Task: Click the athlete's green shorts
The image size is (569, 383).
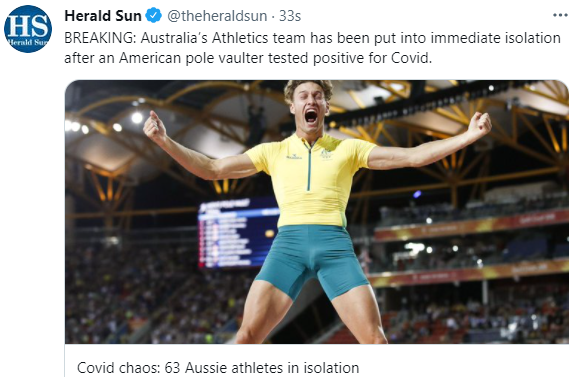Action: point(312,261)
